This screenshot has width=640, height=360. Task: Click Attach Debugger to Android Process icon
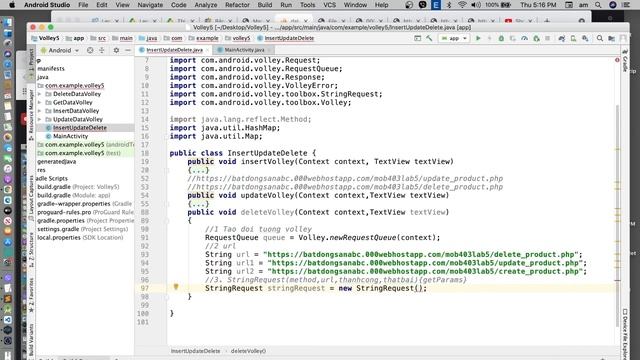pyautogui.click(x=536, y=38)
